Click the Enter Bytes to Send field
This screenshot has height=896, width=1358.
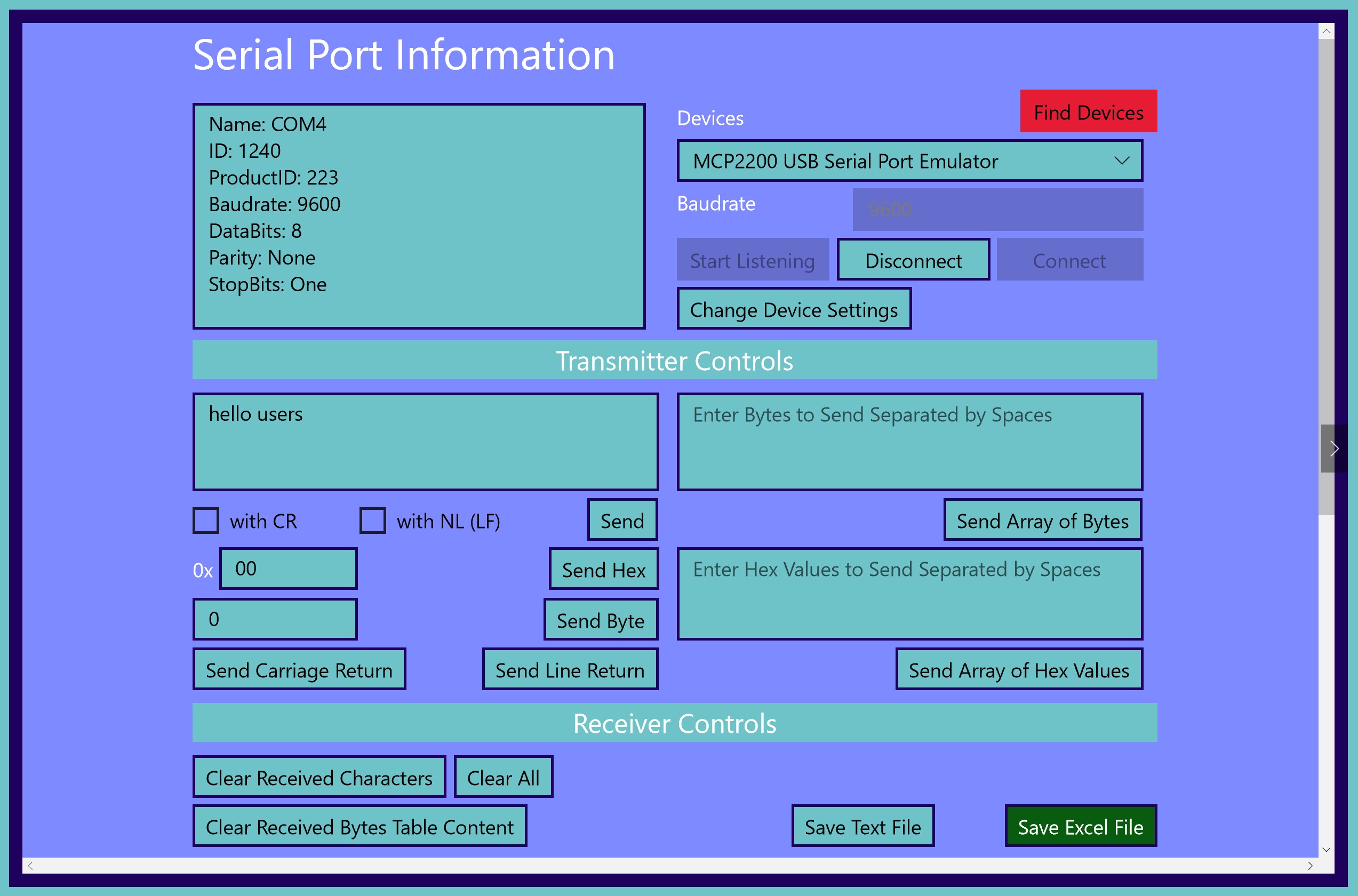(909, 442)
